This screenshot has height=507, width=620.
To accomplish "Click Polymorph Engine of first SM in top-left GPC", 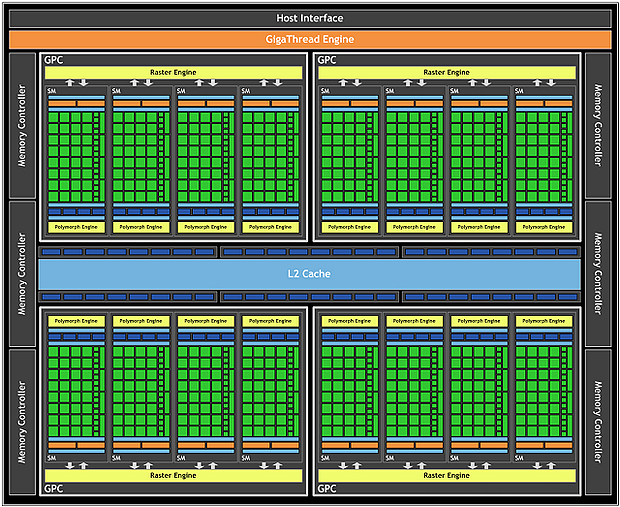I will [x=76, y=227].
